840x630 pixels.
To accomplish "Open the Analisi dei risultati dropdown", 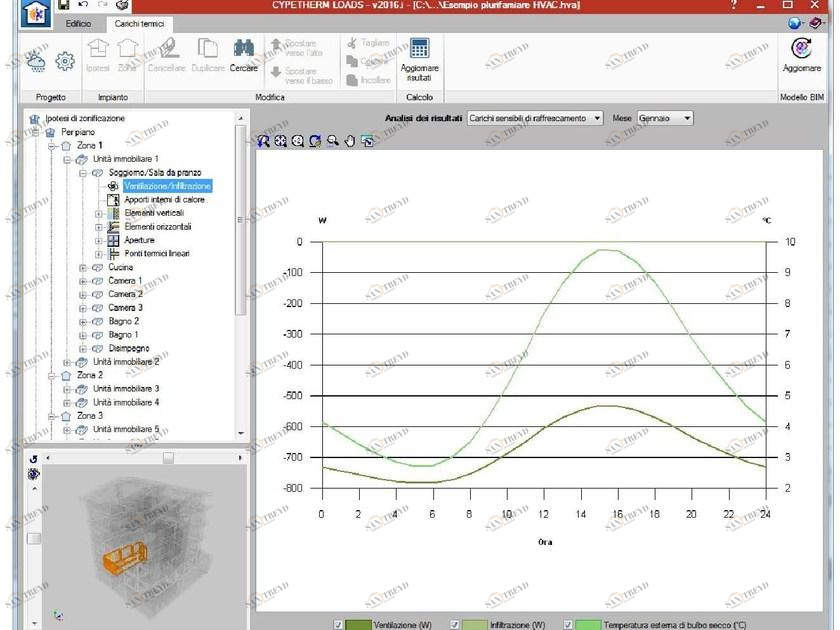I will click(535, 118).
